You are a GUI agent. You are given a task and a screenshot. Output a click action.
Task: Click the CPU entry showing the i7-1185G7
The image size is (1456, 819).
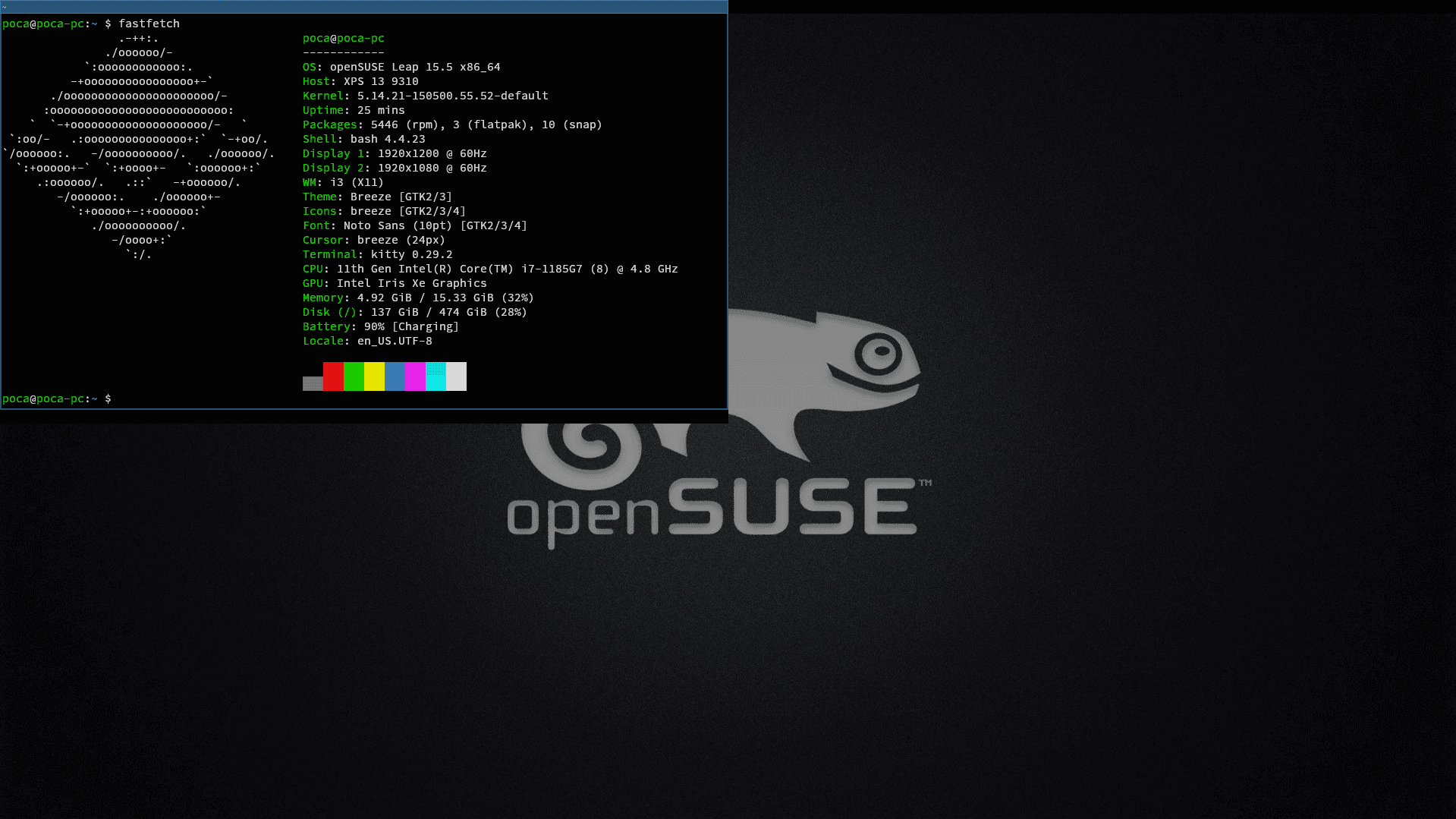pyautogui.click(x=489, y=269)
